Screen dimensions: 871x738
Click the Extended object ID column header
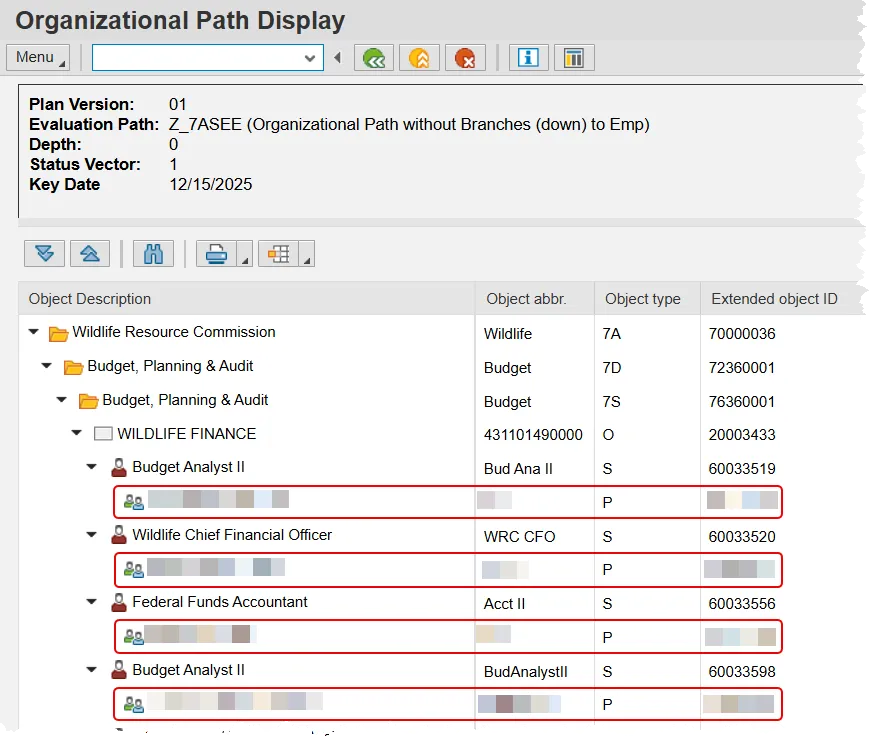(x=774, y=299)
